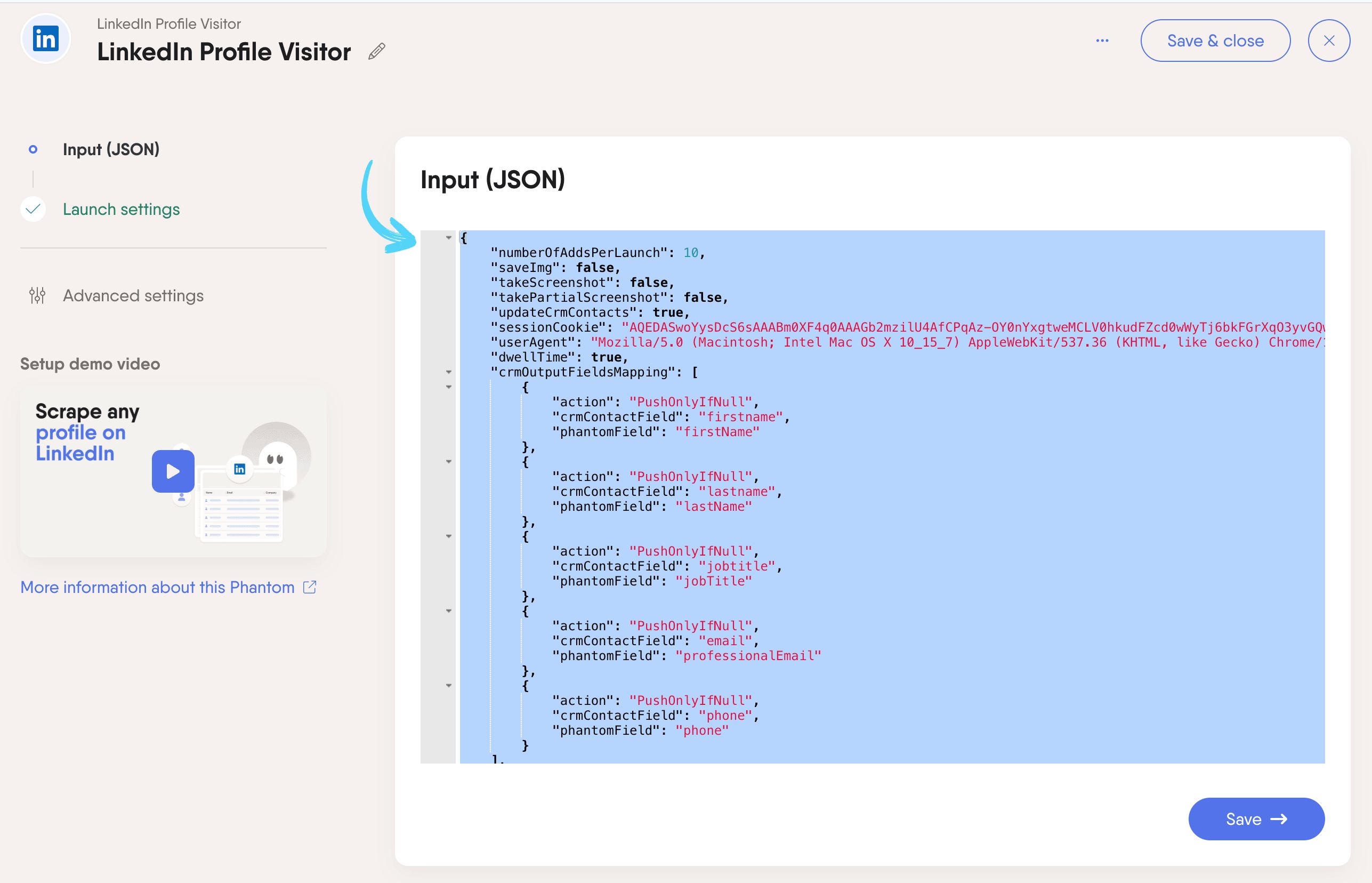Image resolution: width=1372 pixels, height=883 pixels.
Task: Go to Launch settings step
Action: (x=122, y=209)
